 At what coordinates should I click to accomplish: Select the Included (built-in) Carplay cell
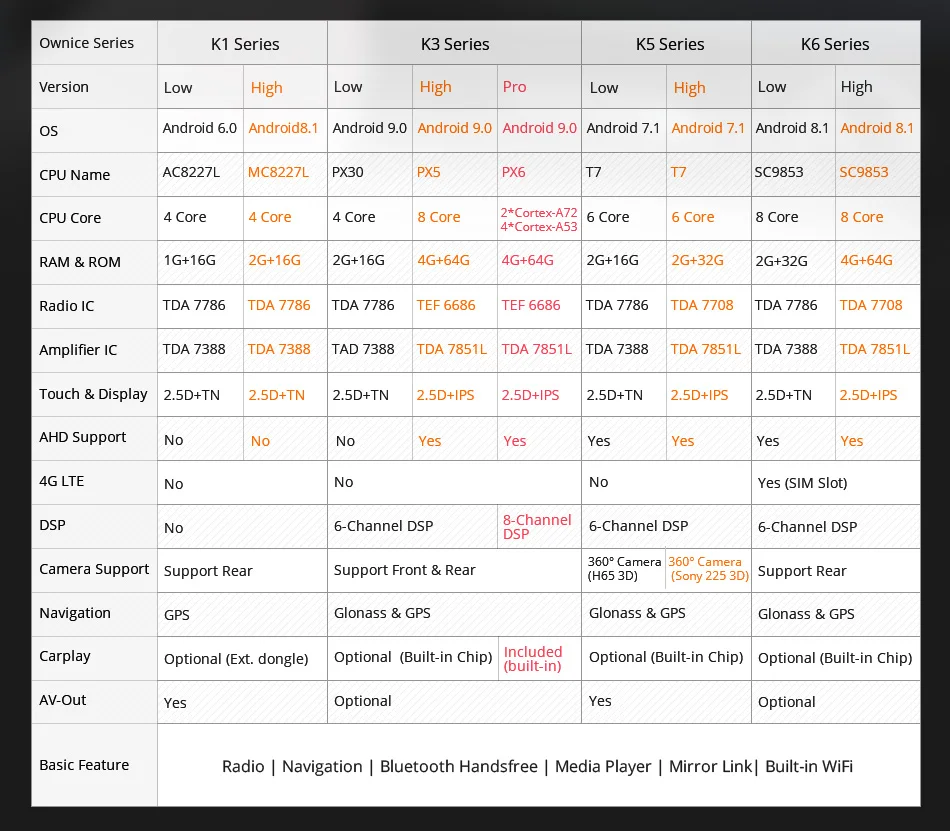coord(539,658)
